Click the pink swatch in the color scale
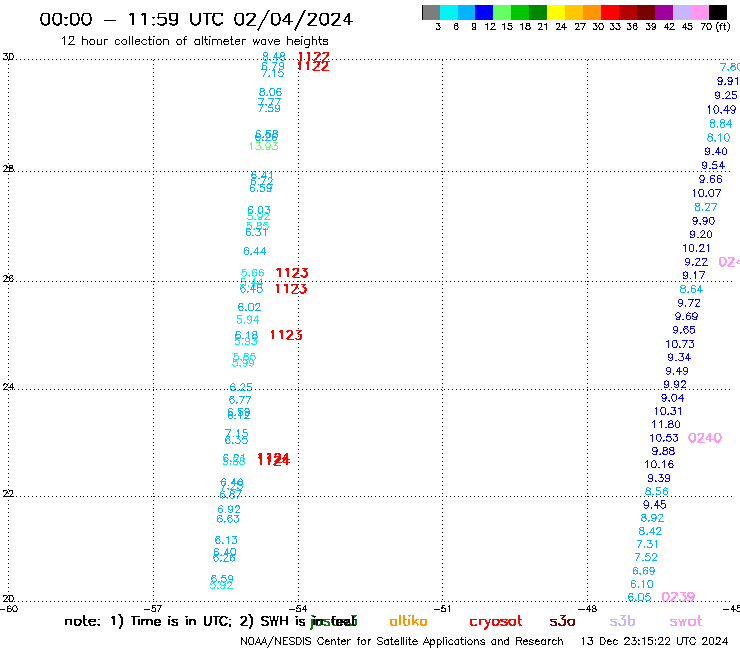This screenshot has height=650, width=740. pyautogui.click(x=699, y=12)
